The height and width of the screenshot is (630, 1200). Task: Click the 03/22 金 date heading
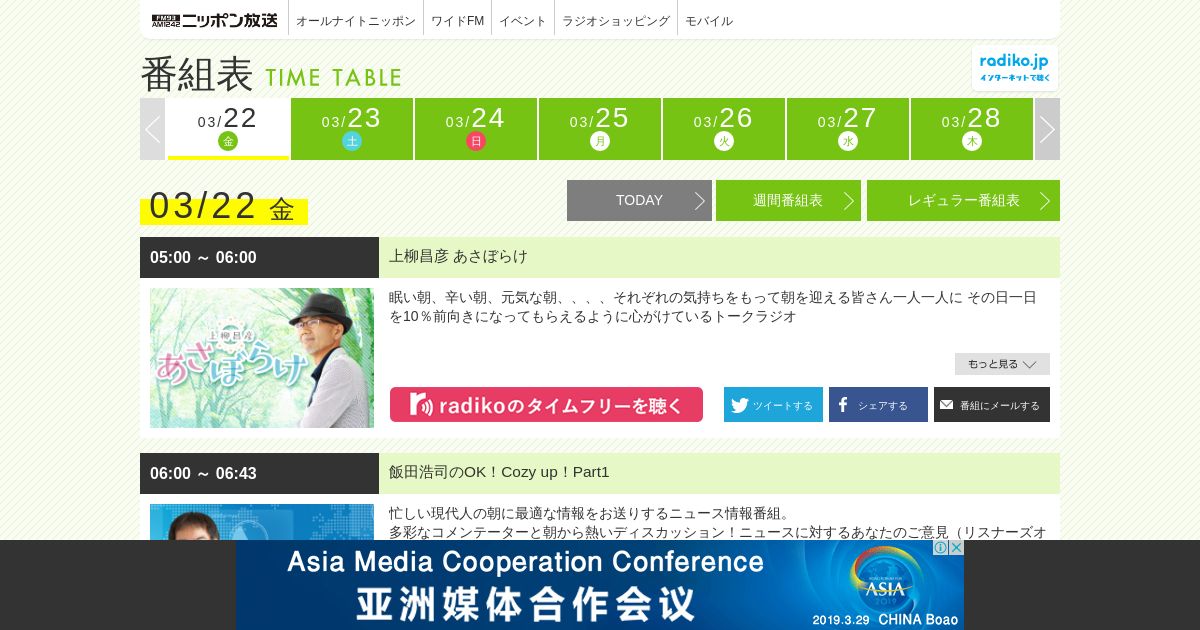pyautogui.click(x=224, y=207)
